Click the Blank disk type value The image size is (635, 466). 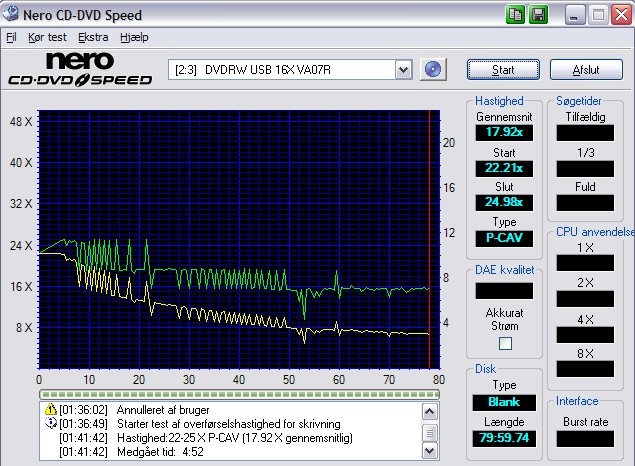504,402
